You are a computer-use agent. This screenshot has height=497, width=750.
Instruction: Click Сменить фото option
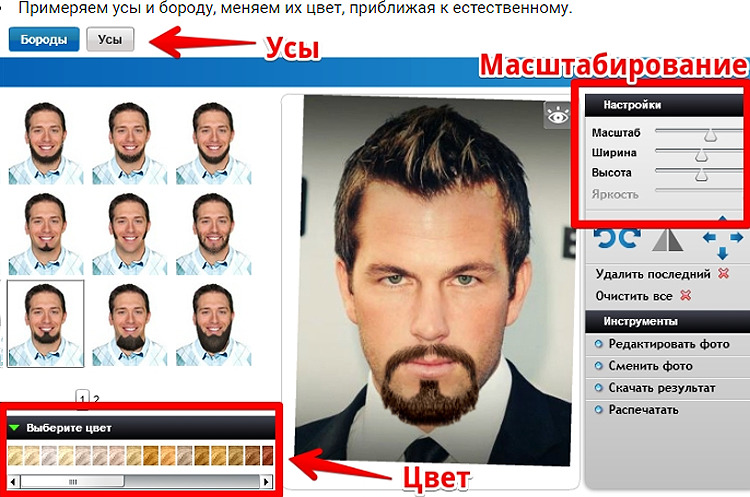click(651, 366)
